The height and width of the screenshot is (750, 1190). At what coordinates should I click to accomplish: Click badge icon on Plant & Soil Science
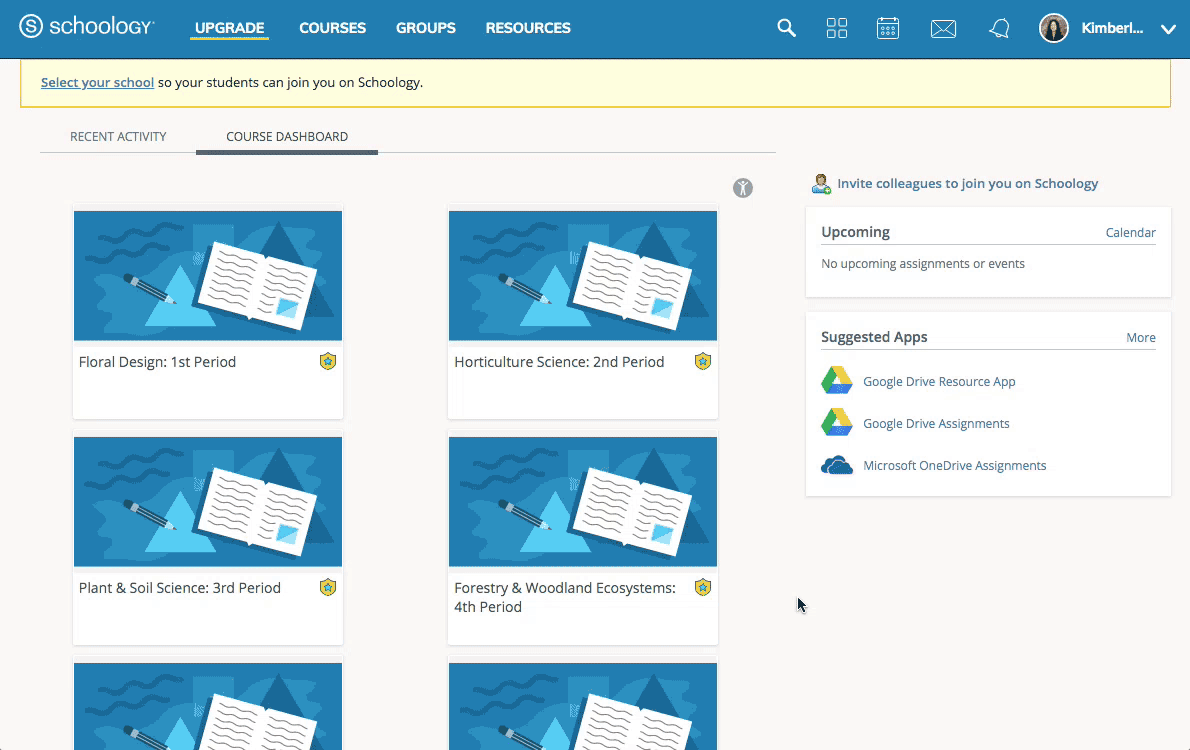point(328,587)
